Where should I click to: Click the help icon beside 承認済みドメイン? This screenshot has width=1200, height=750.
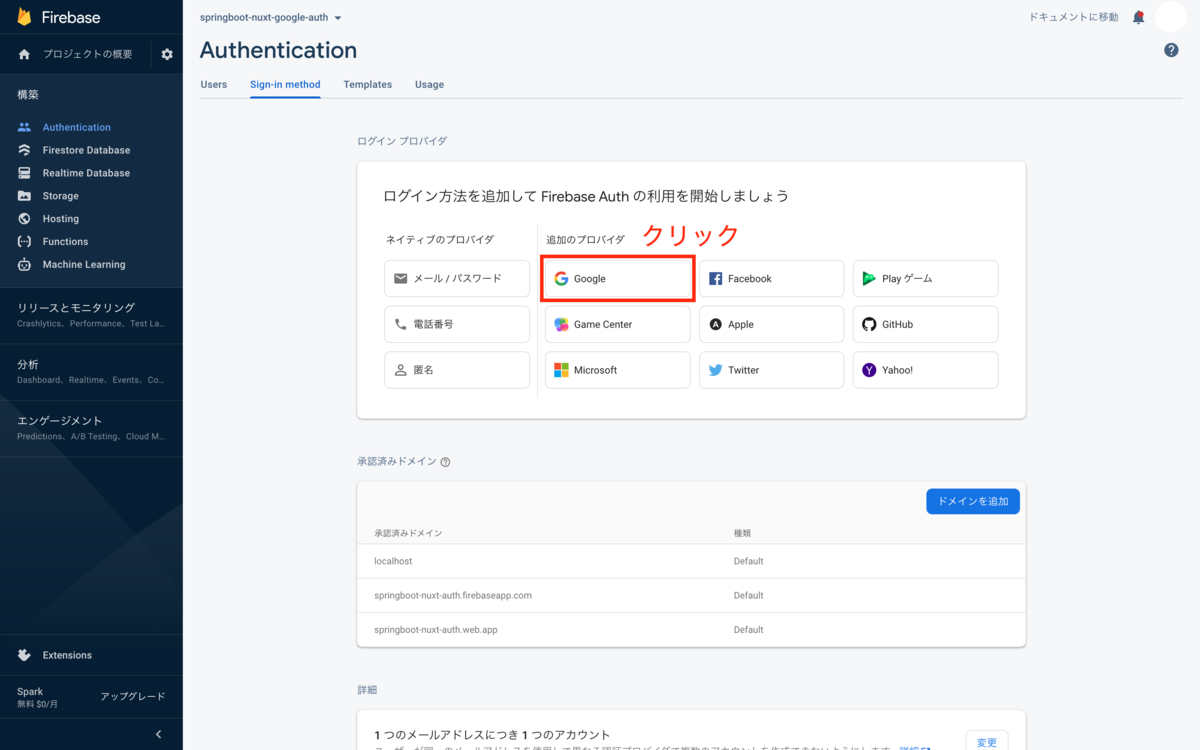click(445, 462)
